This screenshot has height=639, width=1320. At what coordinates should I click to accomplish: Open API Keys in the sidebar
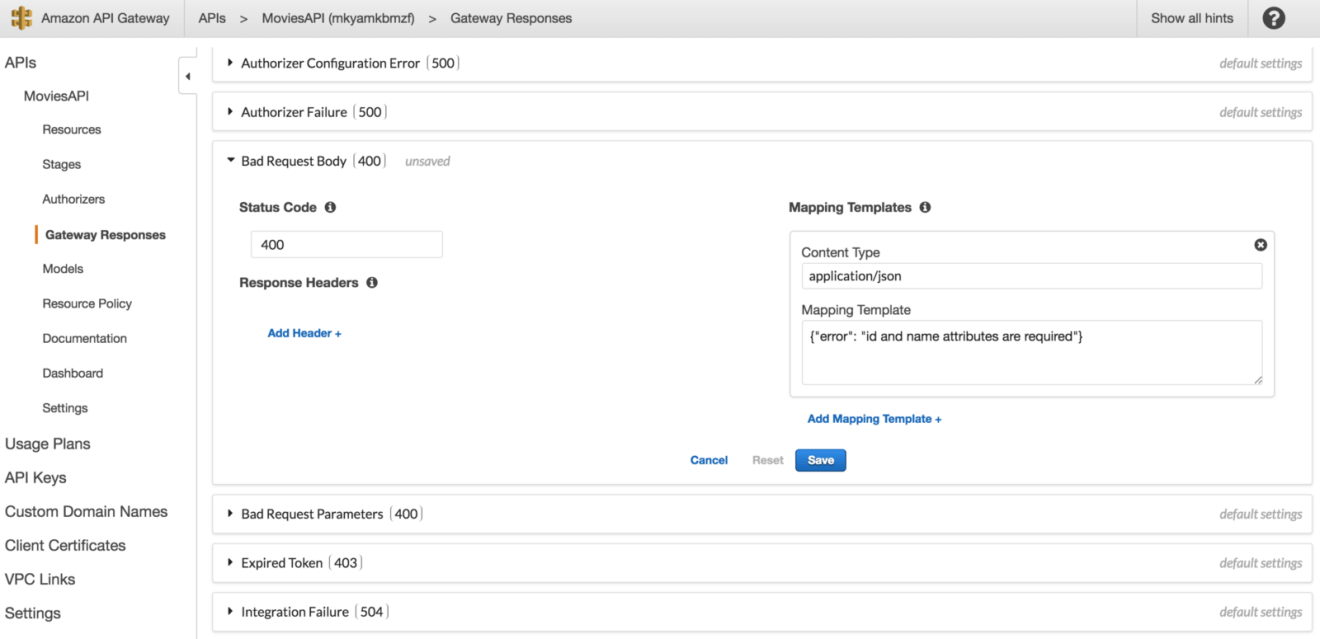tap(36, 478)
